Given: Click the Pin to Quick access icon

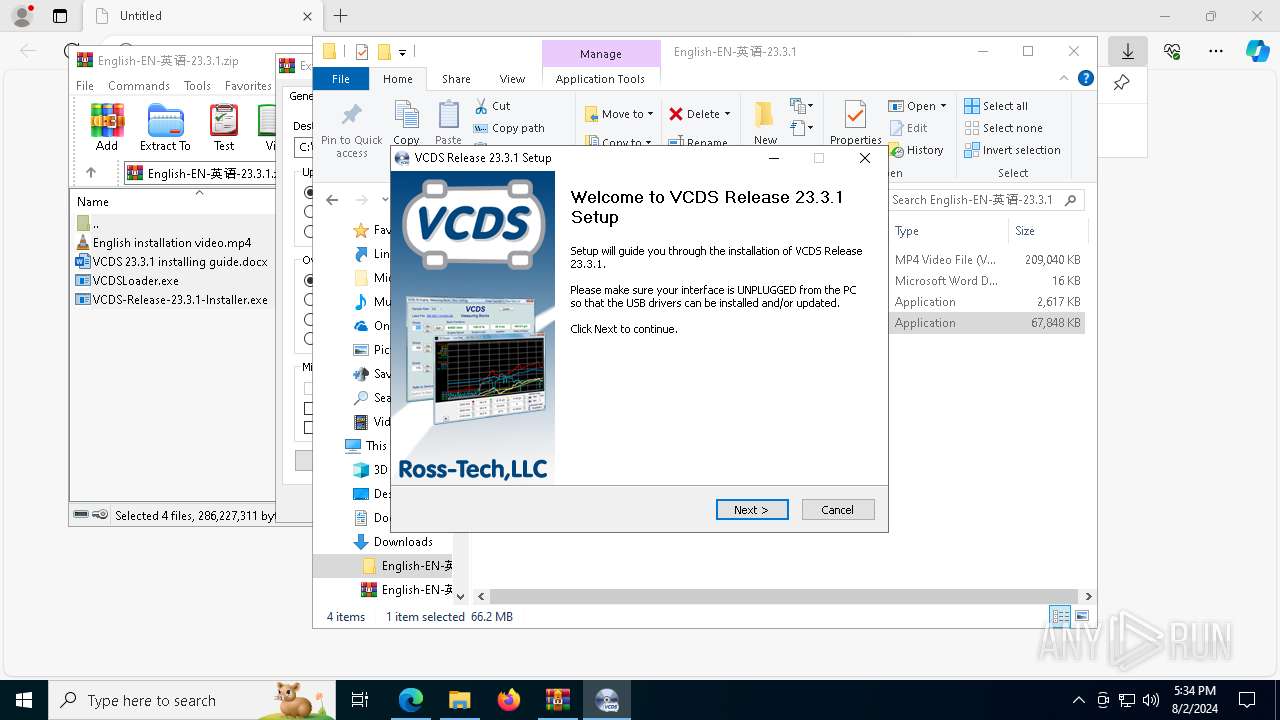Looking at the screenshot, I should click(x=351, y=115).
